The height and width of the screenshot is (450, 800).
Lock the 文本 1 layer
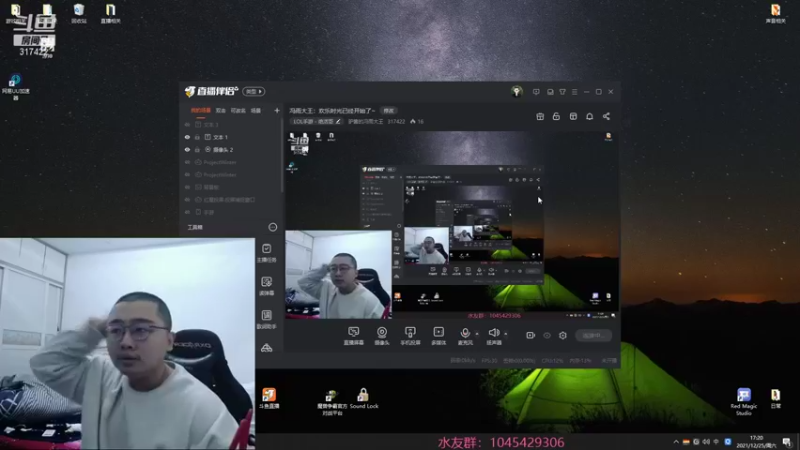197,137
